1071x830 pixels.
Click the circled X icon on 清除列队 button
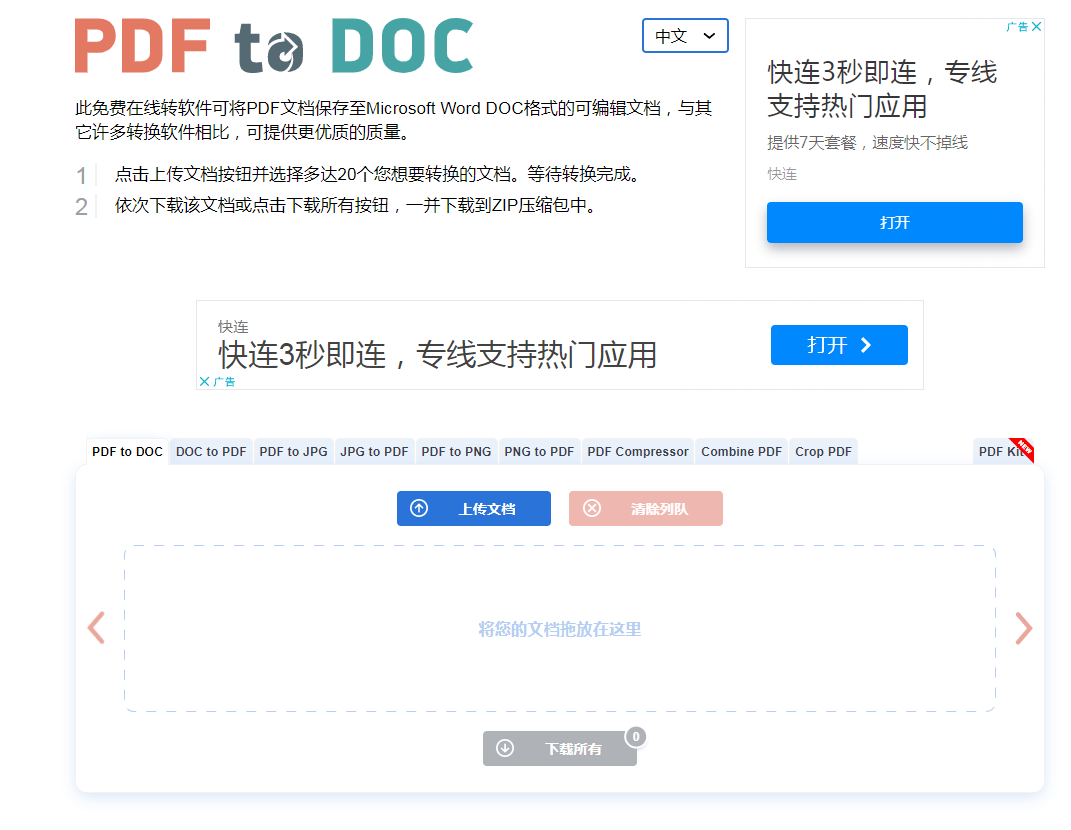click(x=591, y=508)
